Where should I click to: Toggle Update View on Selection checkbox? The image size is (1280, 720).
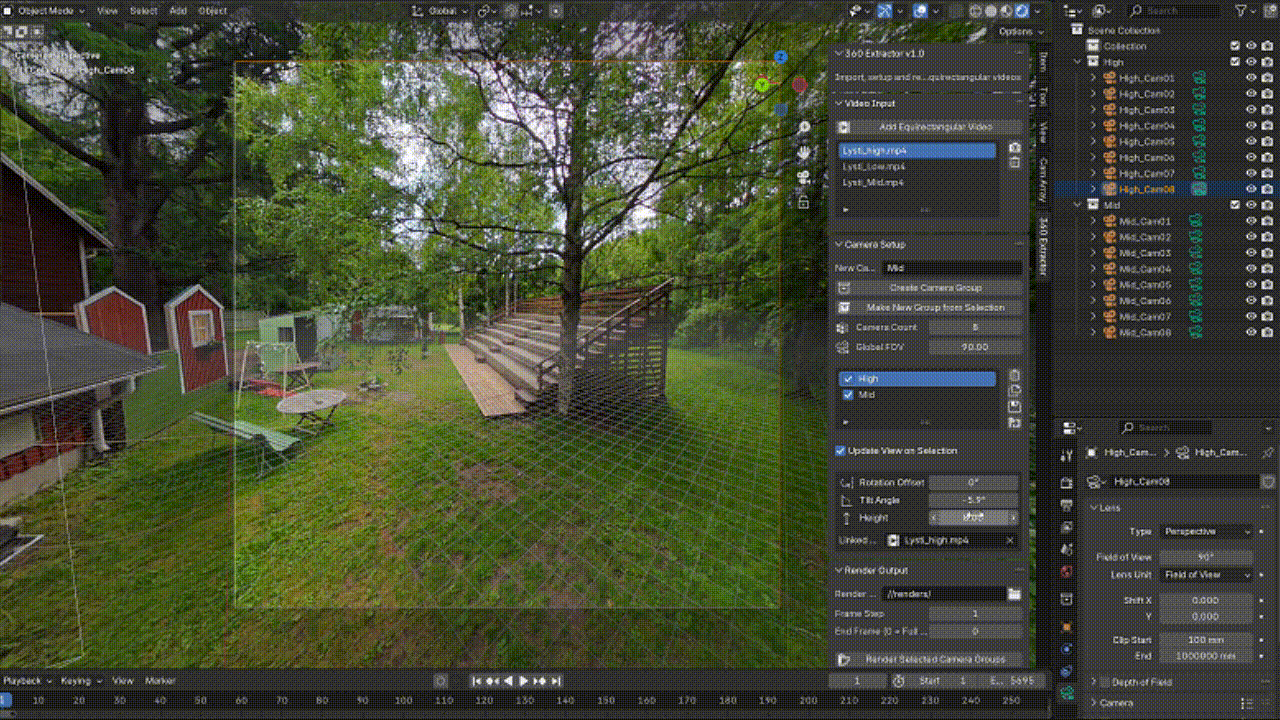[840, 451]
